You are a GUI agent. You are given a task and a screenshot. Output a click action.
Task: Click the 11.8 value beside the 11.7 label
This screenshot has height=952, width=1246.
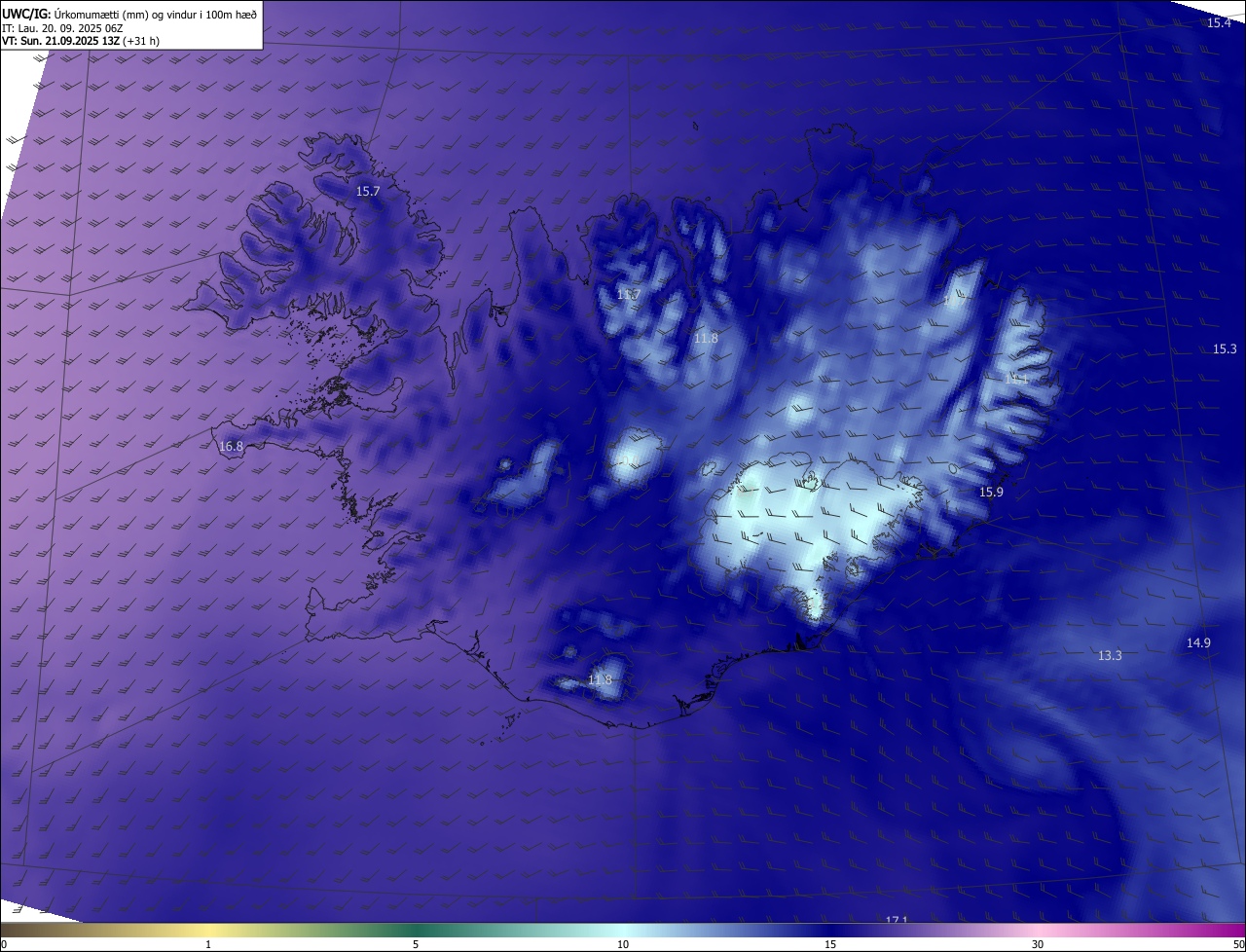706,338
